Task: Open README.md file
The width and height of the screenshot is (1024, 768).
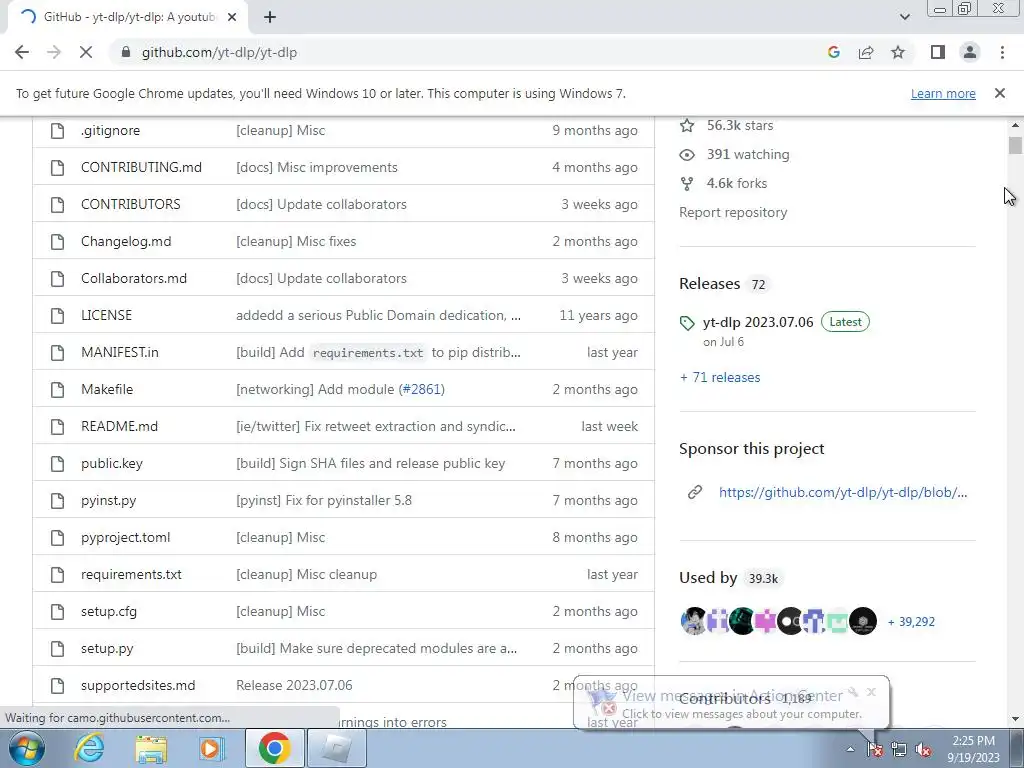Action: 120,426
